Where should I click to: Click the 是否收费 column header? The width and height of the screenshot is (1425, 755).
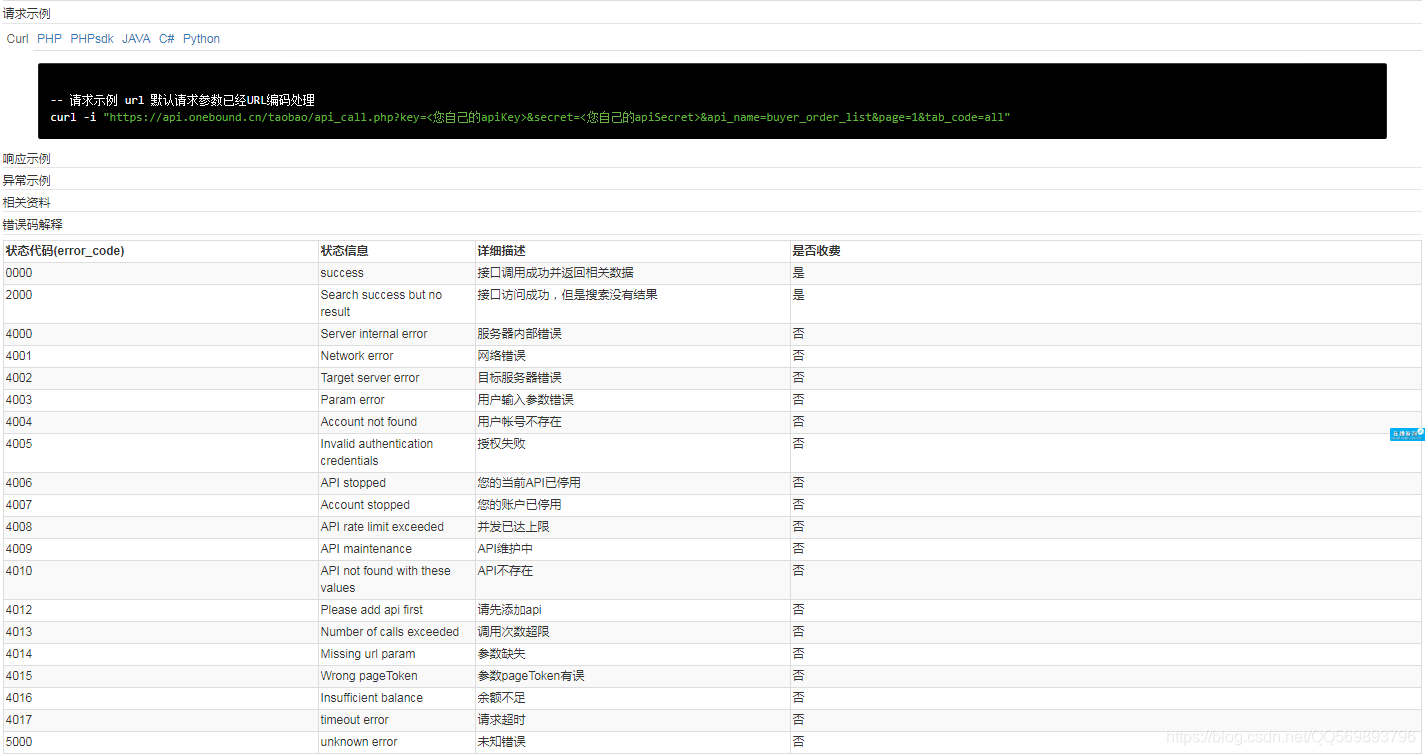coord(1105,251)
